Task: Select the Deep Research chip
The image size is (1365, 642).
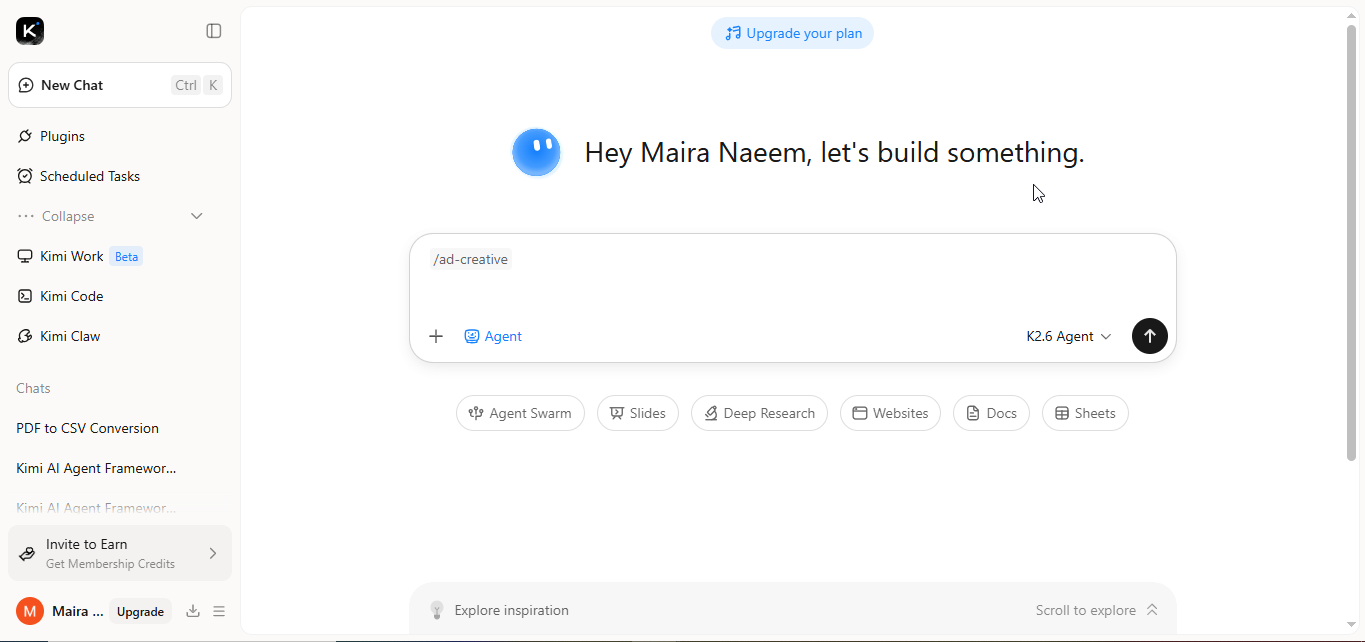Action: pyautogui.click(x=759, y=413)
